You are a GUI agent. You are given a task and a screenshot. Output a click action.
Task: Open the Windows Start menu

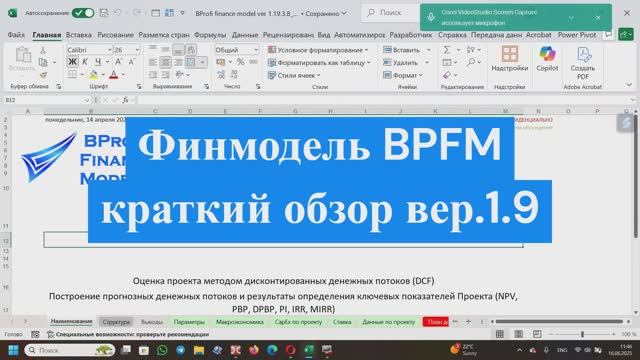tap(13, 350)
